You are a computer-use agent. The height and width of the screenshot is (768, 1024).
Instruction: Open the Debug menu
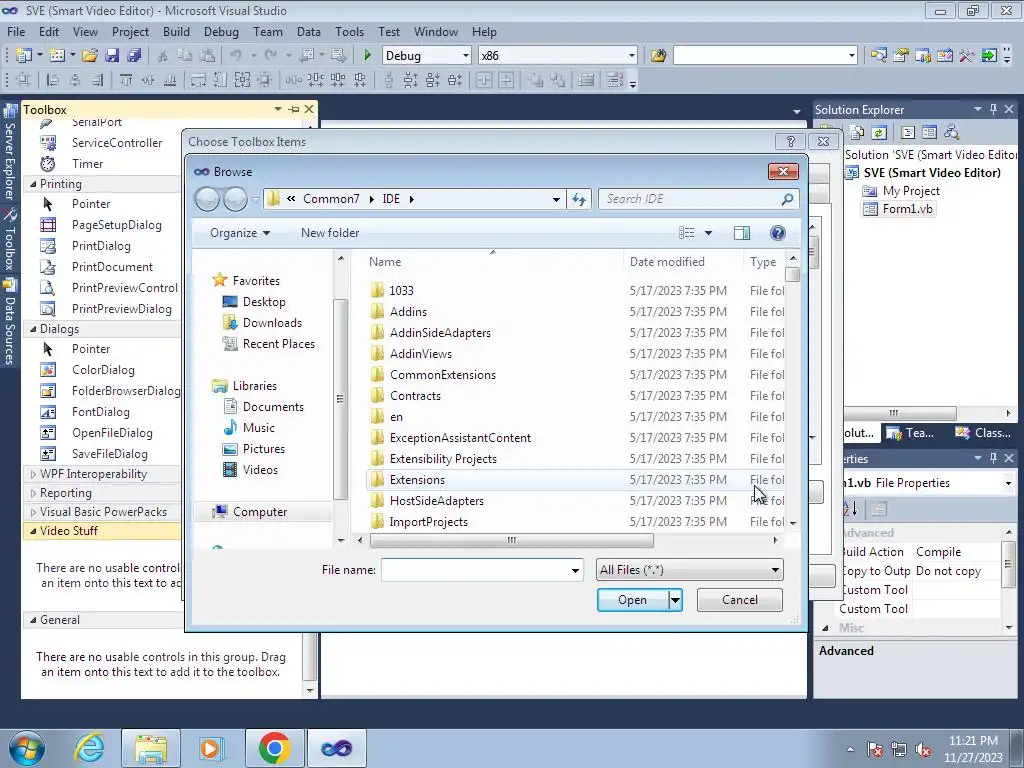tap(221, 31)
